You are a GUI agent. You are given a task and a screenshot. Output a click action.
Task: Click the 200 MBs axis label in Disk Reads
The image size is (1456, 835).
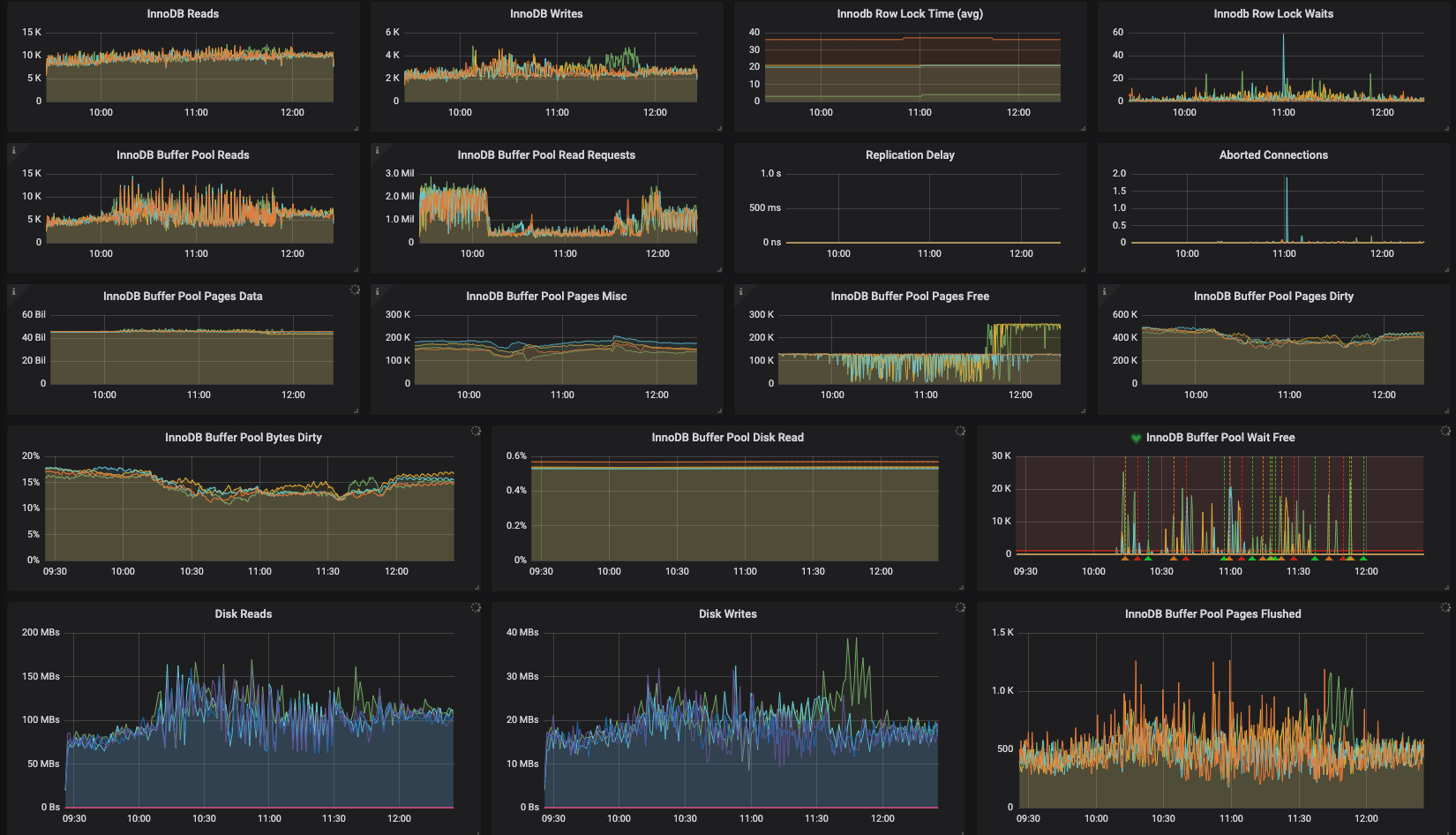tap(41, 632)
